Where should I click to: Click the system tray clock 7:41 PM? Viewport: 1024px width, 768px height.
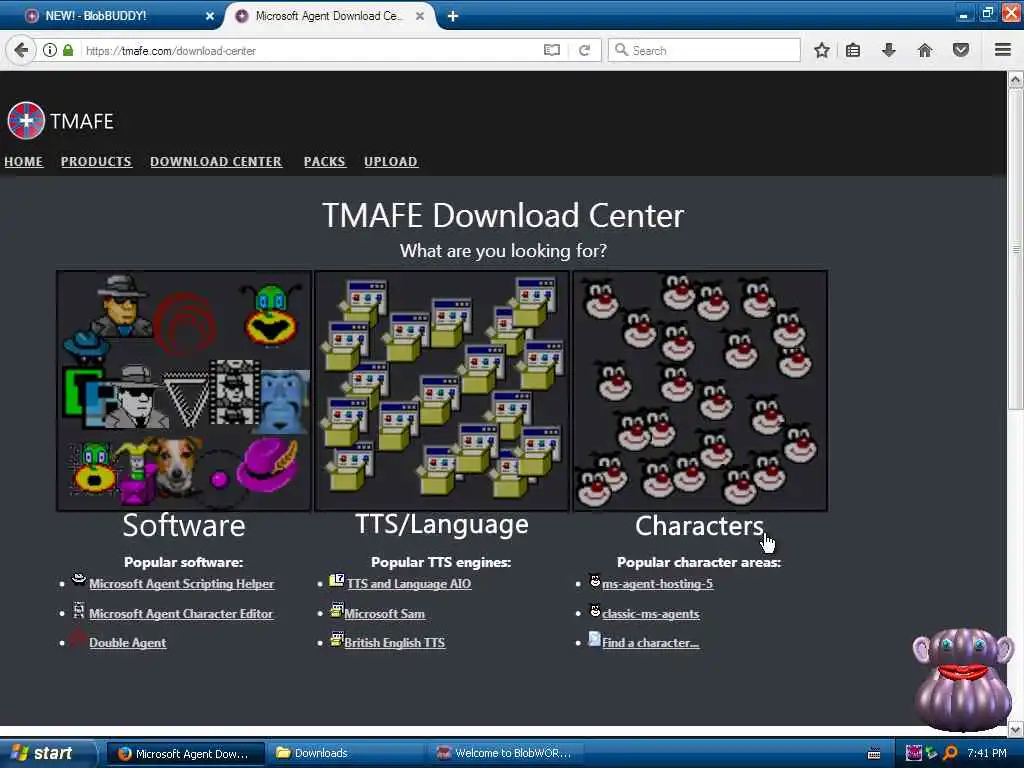(987, 753)
